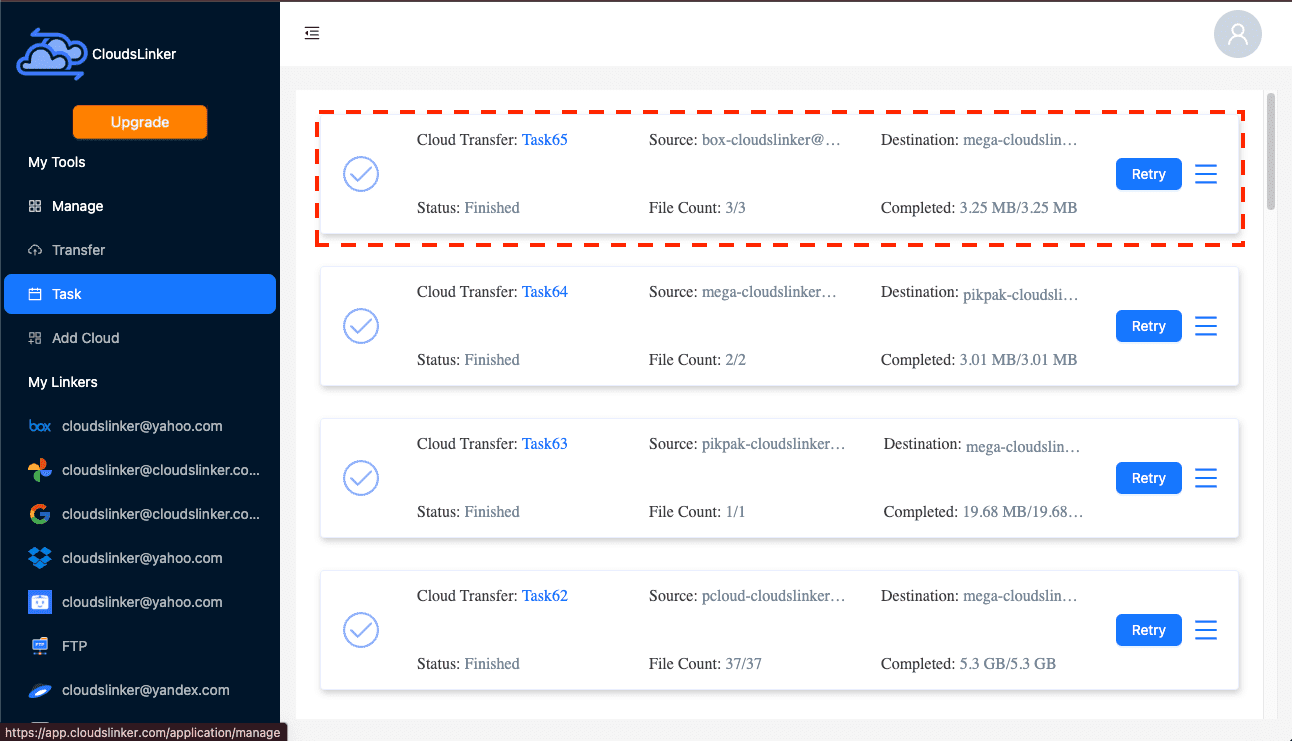Click File Count 3/3 value
1292x741 pixels.
pos(735,208)
